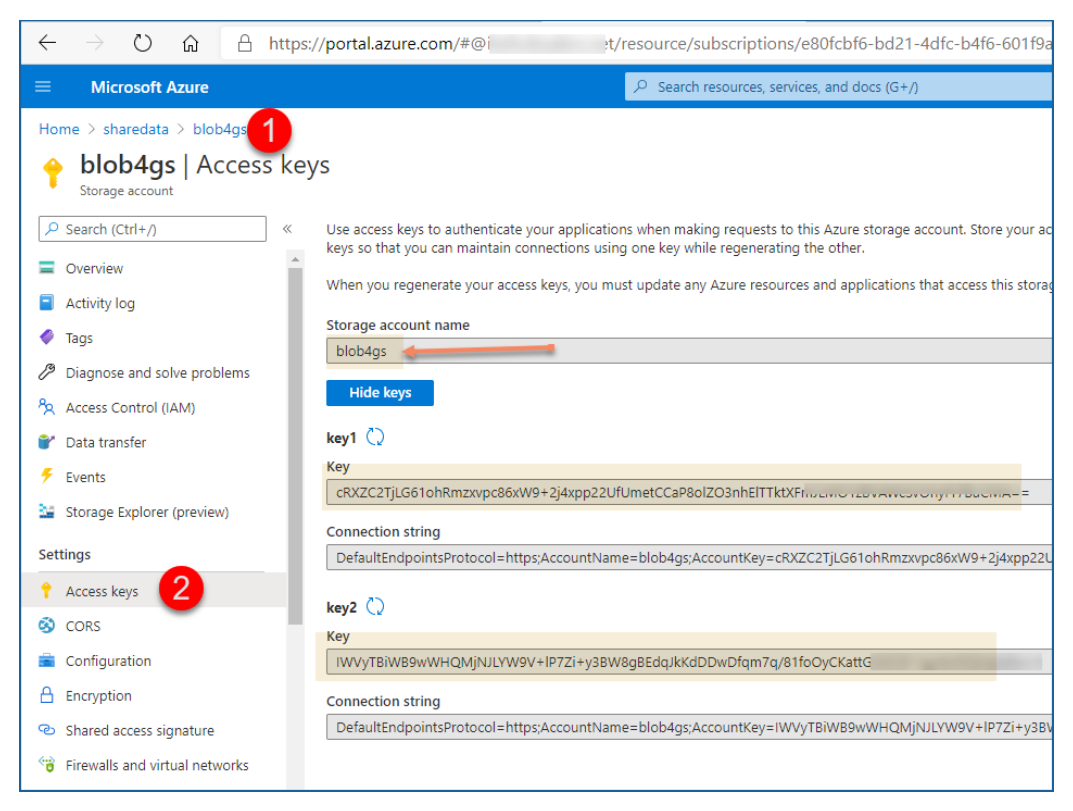
Task: Click the Storage account name field
Action: click(689, 350)
